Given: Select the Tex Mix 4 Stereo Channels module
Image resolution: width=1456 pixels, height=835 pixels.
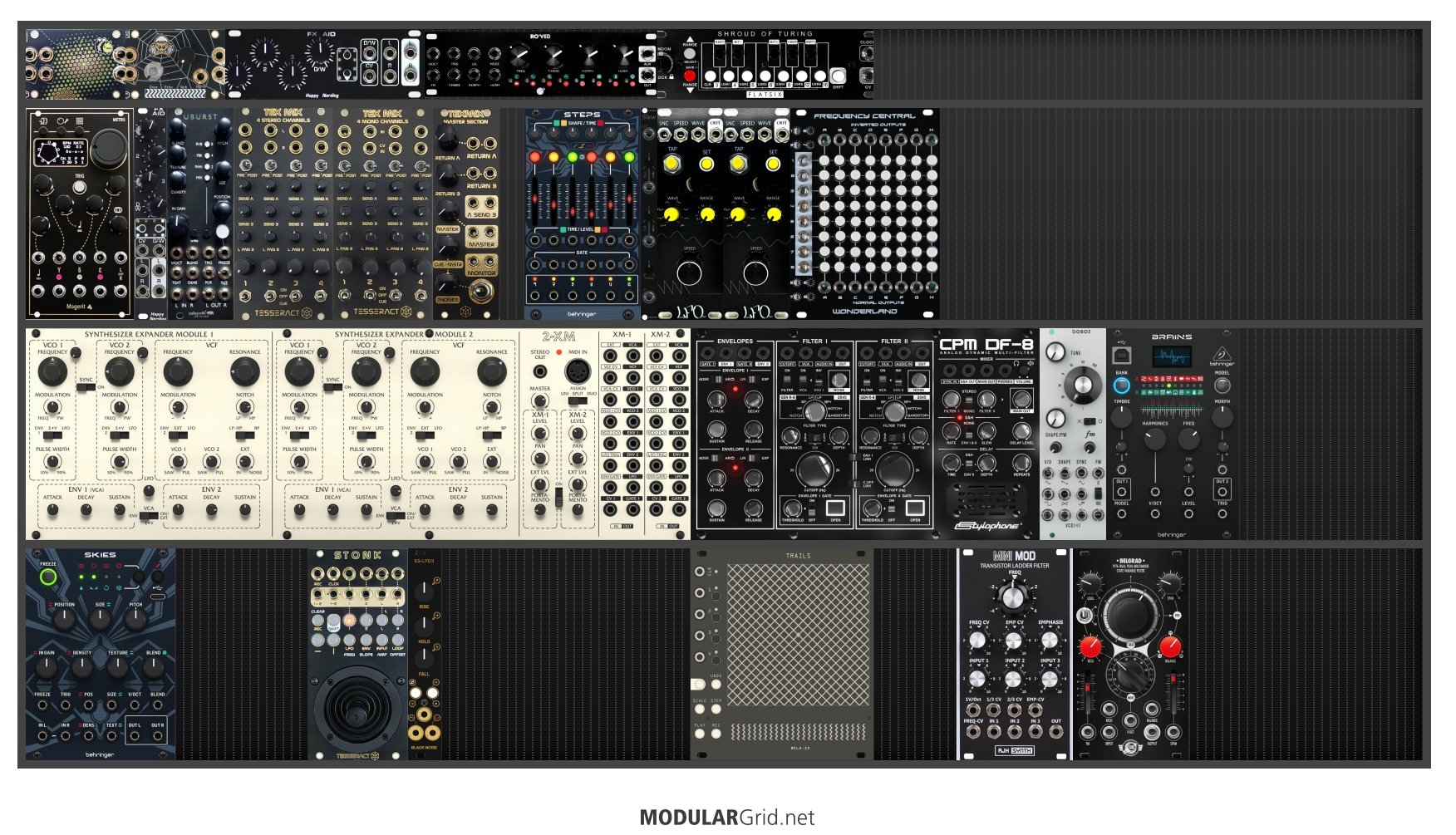Looking at the screenshot, I should (x=283, y=214).
